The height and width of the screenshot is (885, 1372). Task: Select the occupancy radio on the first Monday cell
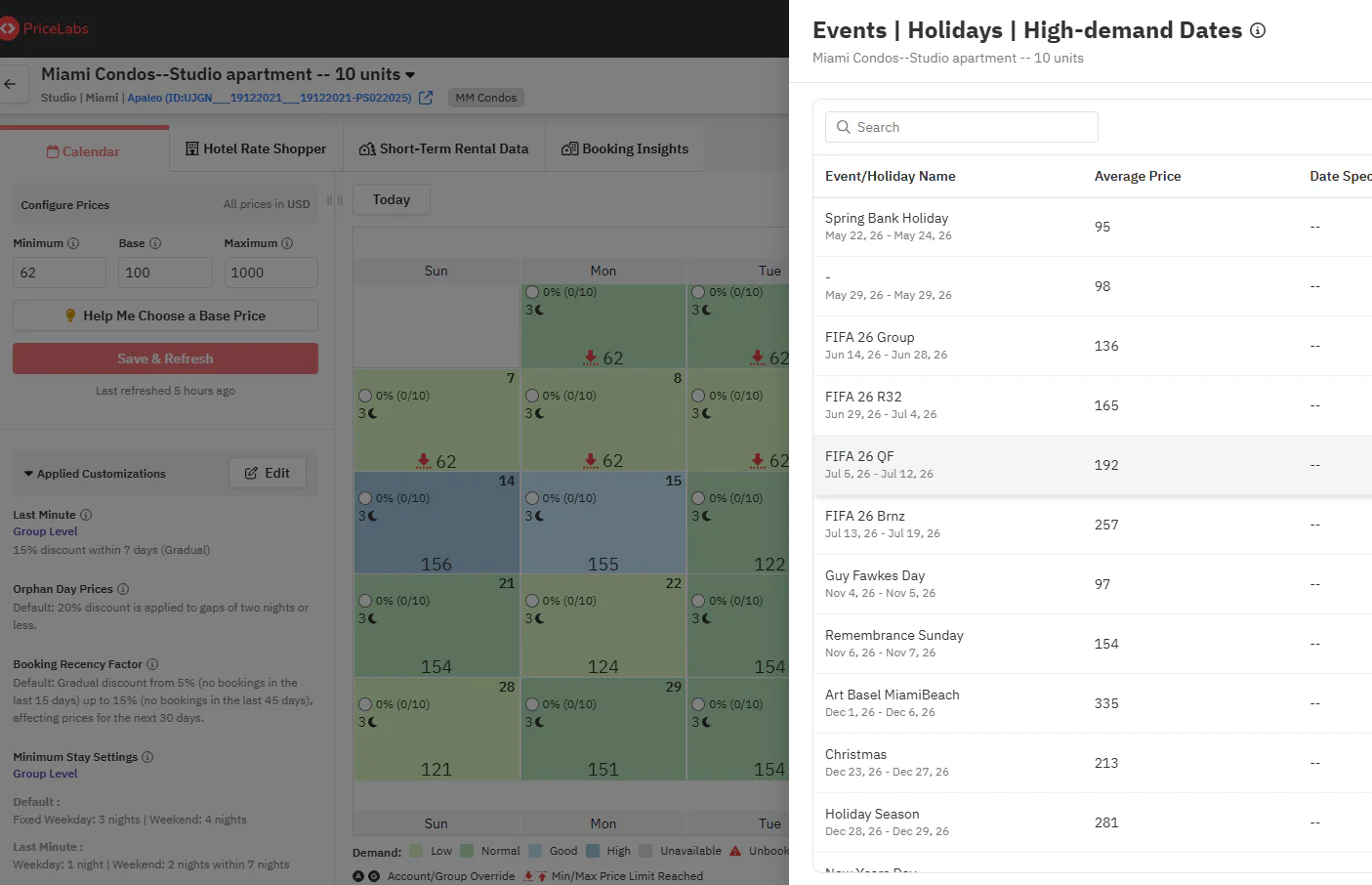[532, 292]
